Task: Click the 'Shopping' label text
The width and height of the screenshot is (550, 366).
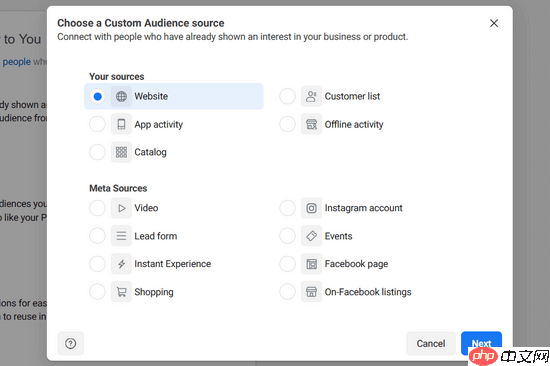Action: (154, 292)
